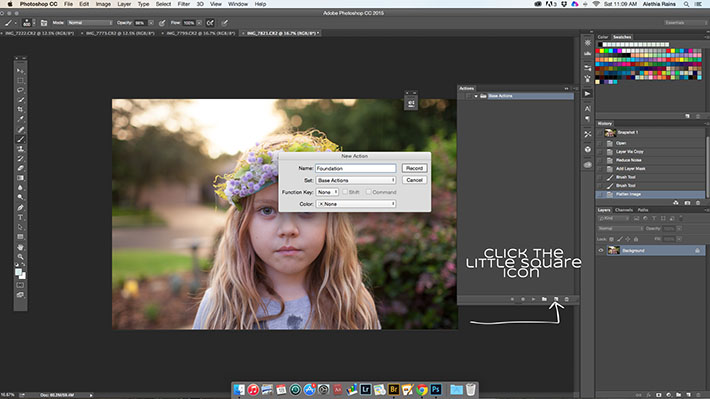Click the background color swatch in toolbox
Screen dimensions: 710x399
23,276
